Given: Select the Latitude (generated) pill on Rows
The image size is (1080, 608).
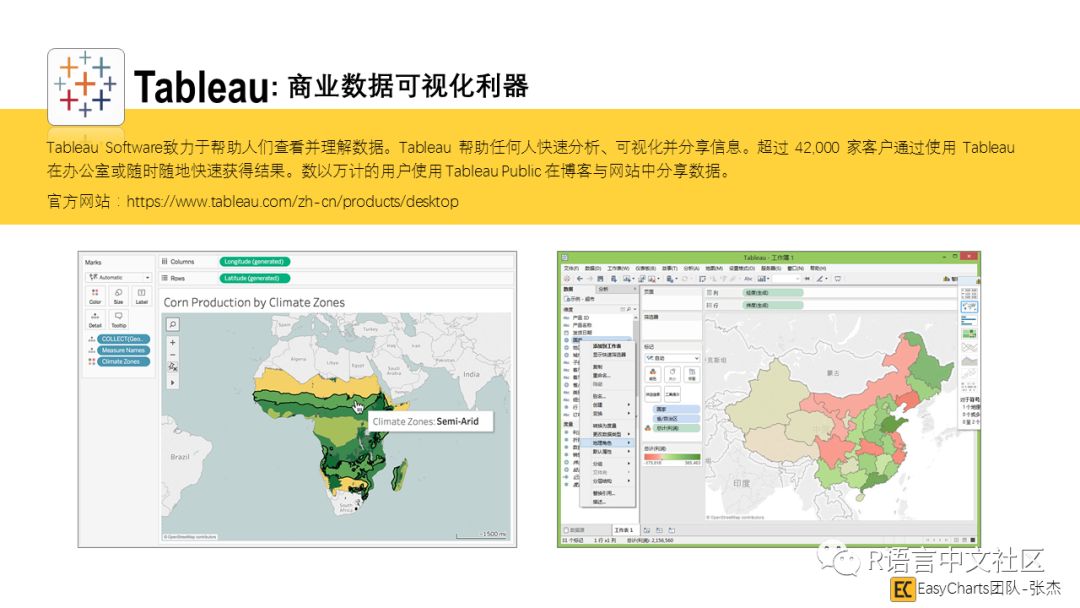Looking at the screenshot, I should (255, 278).
